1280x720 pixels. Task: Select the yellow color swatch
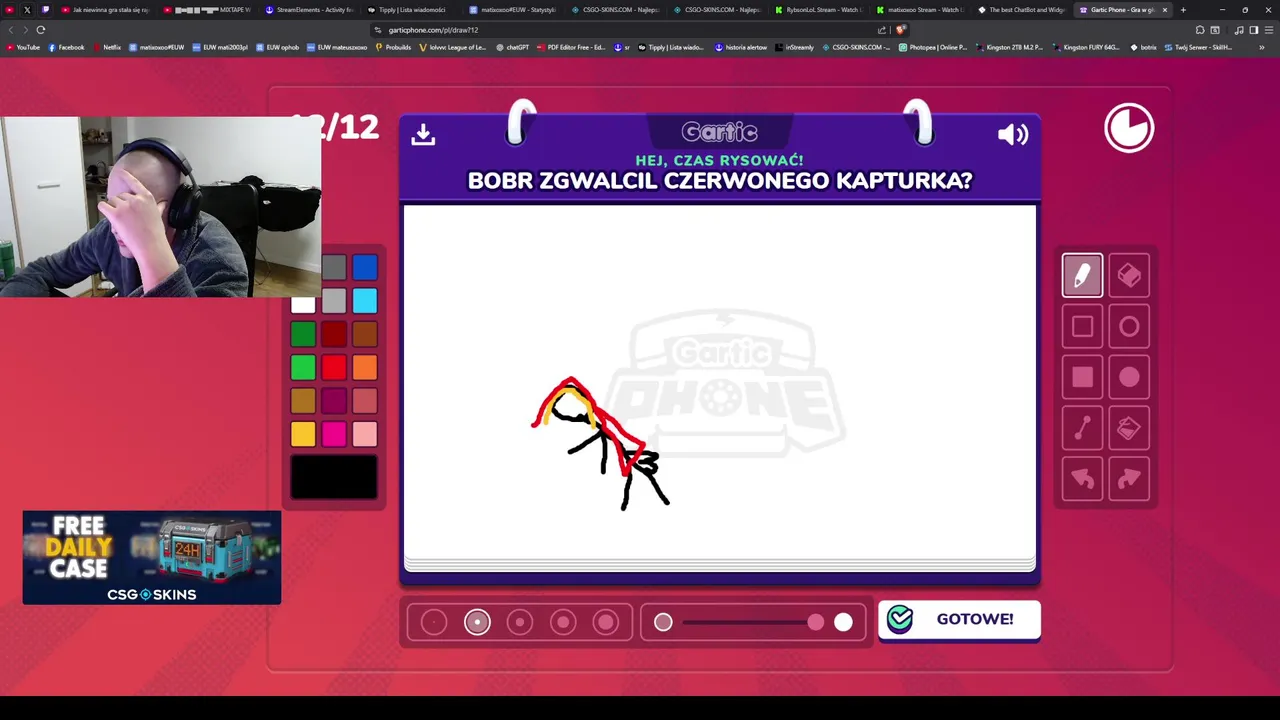[303, 434]
